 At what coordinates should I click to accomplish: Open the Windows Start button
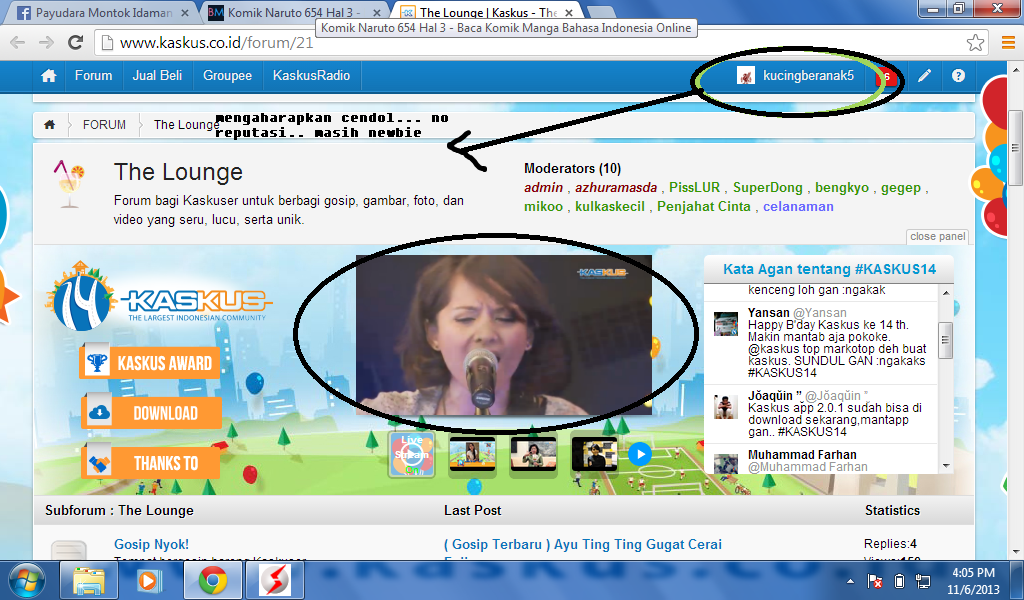[x=25, y=581]
